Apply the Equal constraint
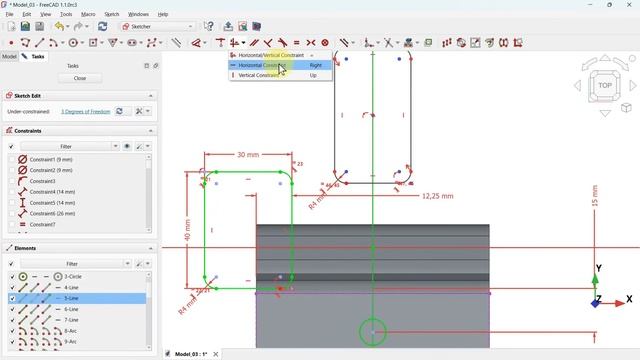 297,43
